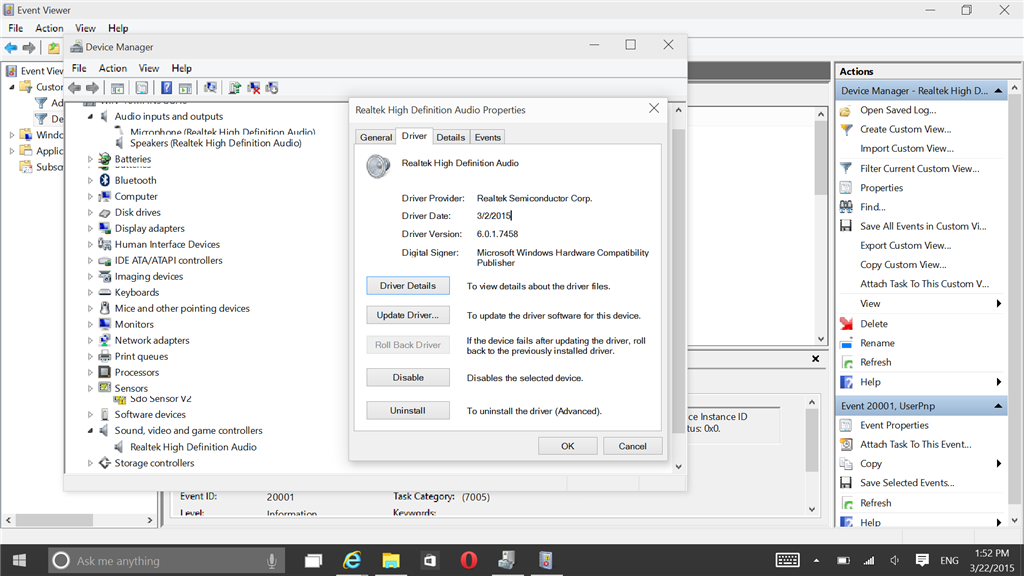Switch to the General tab
The height and width of the screenshot is (576, 1024).
376,137
